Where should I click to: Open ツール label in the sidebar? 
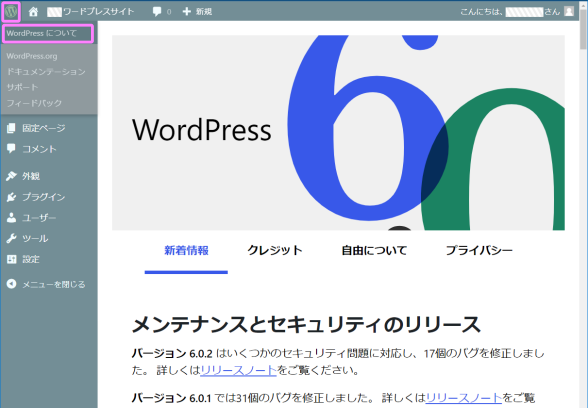point(35,238)
